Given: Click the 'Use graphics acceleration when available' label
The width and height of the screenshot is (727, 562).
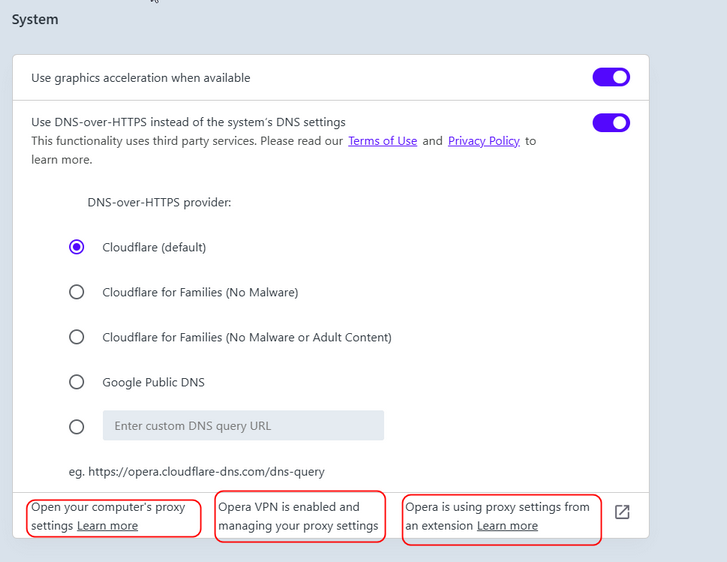Looking at the screenshot, I should pos(141,78).
